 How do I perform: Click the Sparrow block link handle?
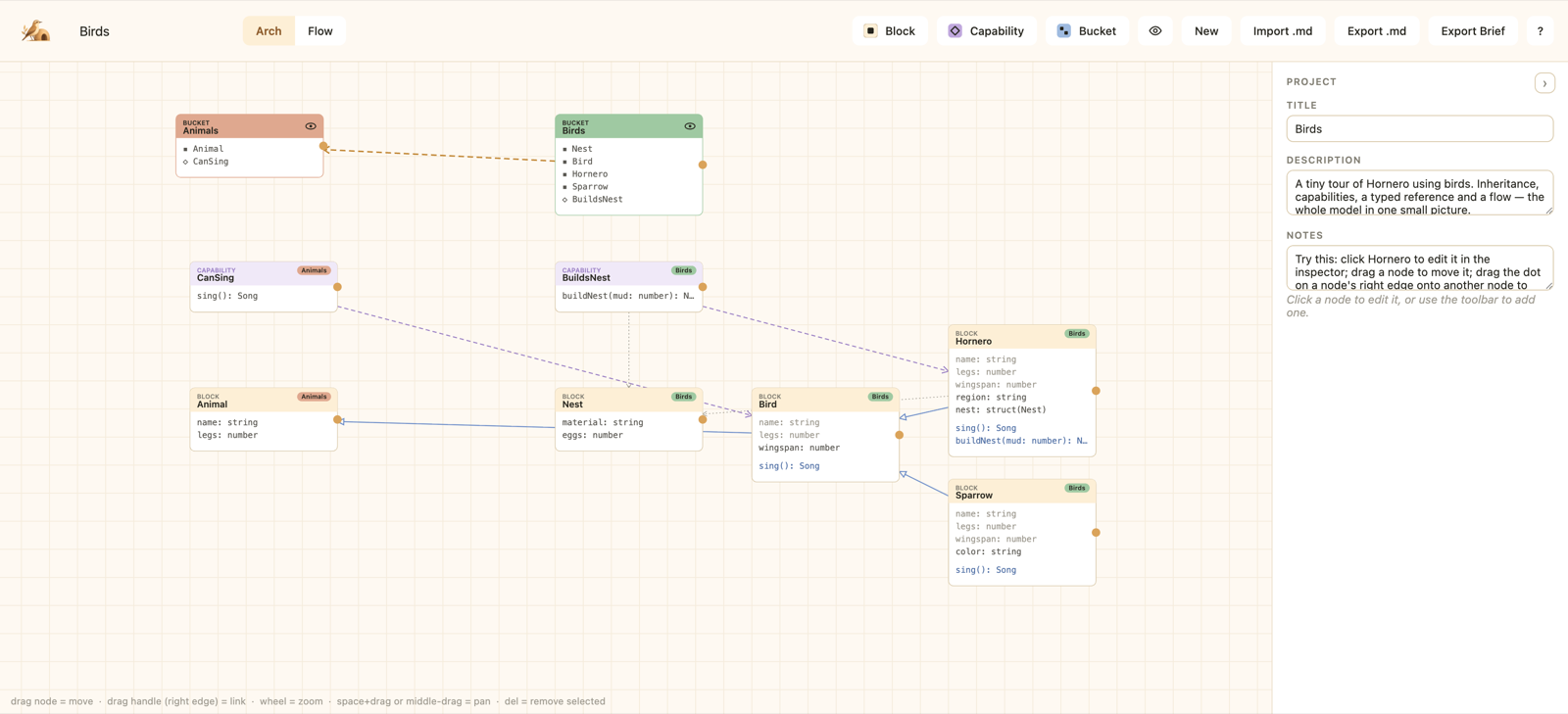[x=1096, y=533]
